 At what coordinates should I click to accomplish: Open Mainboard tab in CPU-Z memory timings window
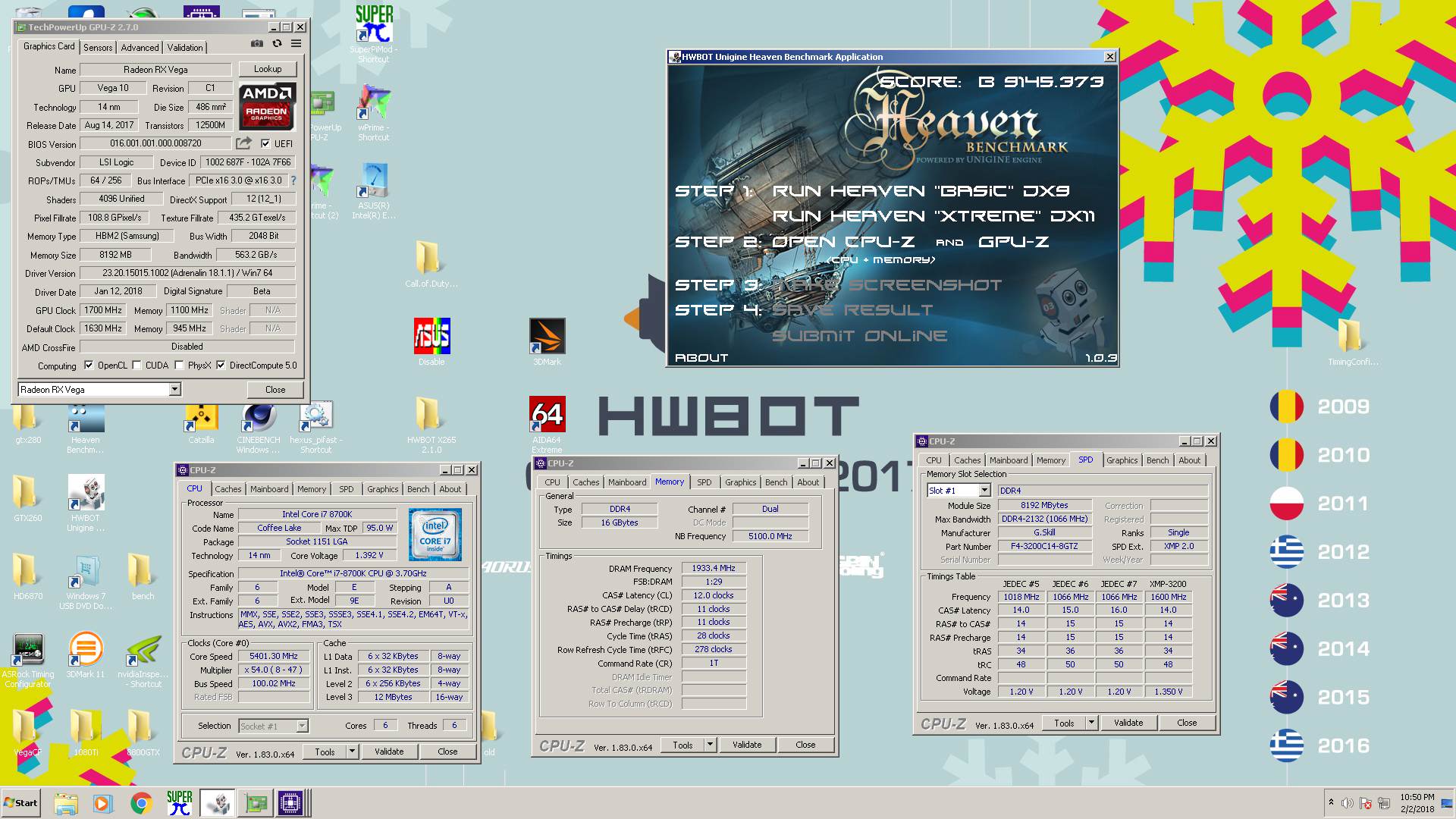pos(627,482)
